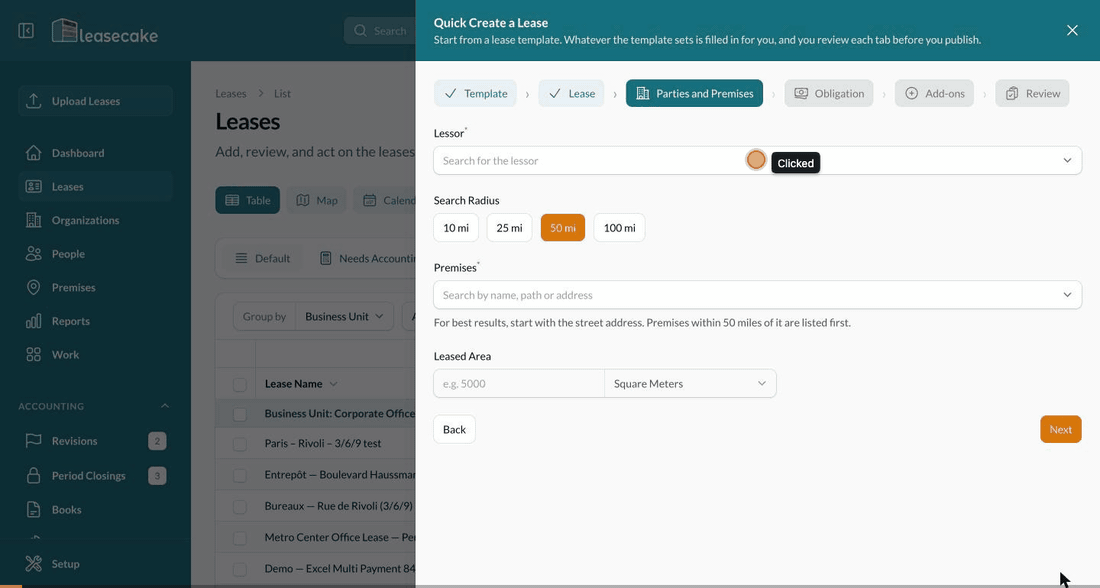Open Dashboard from the sidebar
1100x588 pixels.
[95, 153]
